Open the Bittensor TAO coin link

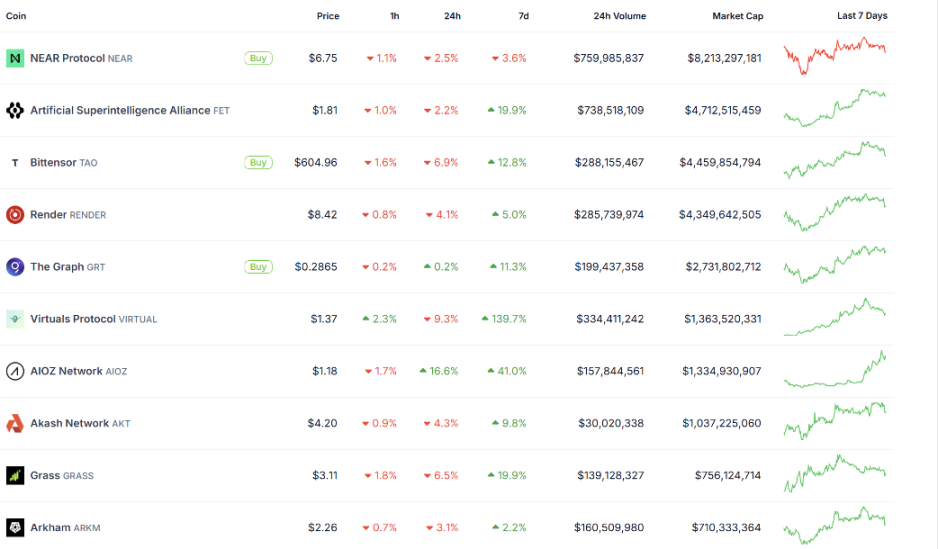pyautogui.click(x=63, y=163)
